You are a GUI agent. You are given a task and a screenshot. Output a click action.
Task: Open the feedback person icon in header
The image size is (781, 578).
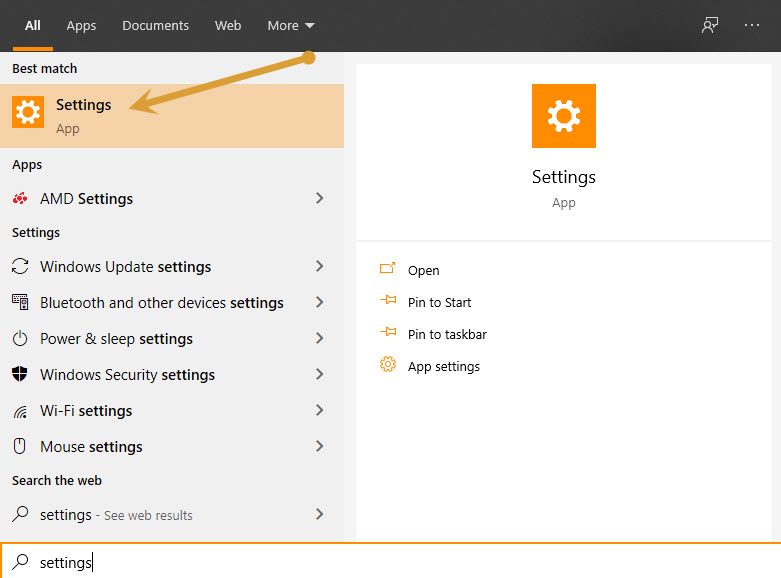[x=710, y=25]
